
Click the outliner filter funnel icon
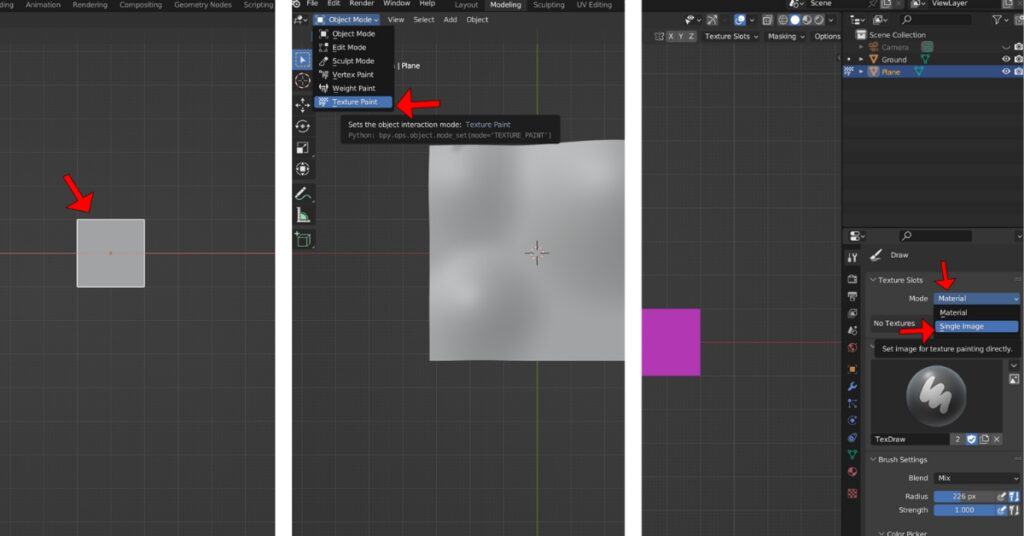click(x=997, y=20)
